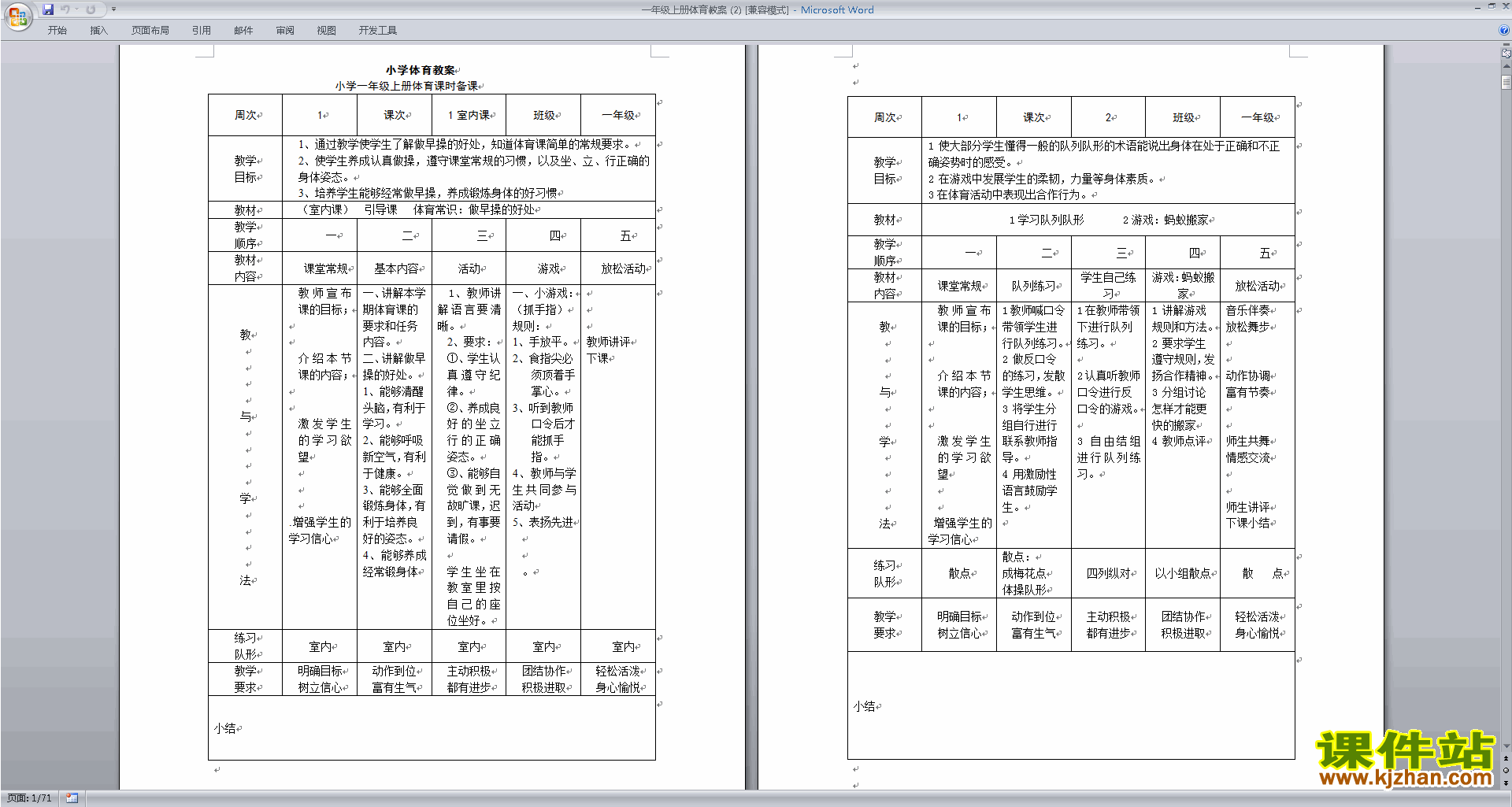Open the 开始 ribbon tab
Screen dimensions: 1512x807
tap(57, 30)
